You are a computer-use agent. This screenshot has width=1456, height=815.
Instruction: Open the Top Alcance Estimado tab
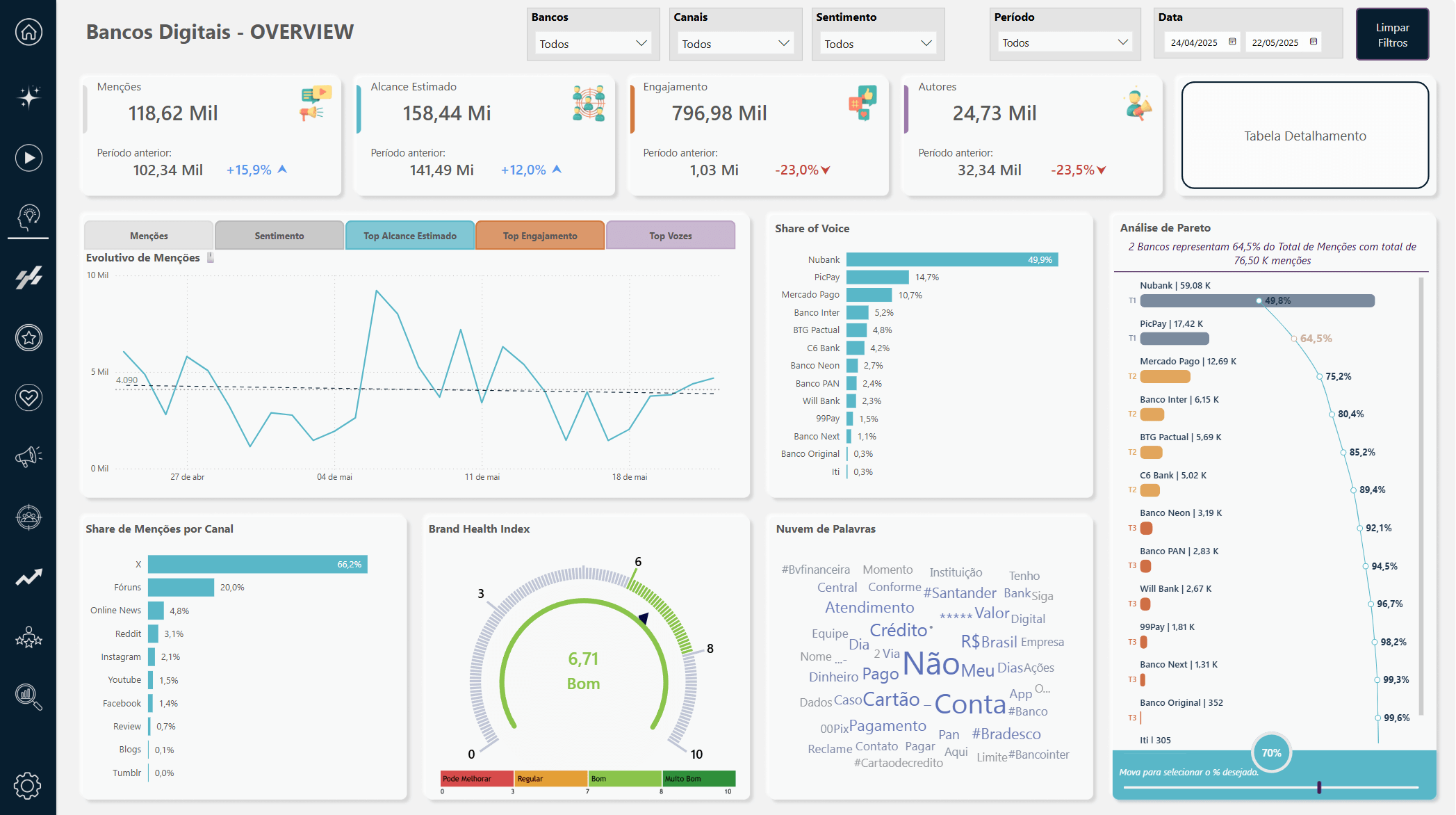[410, 236]
